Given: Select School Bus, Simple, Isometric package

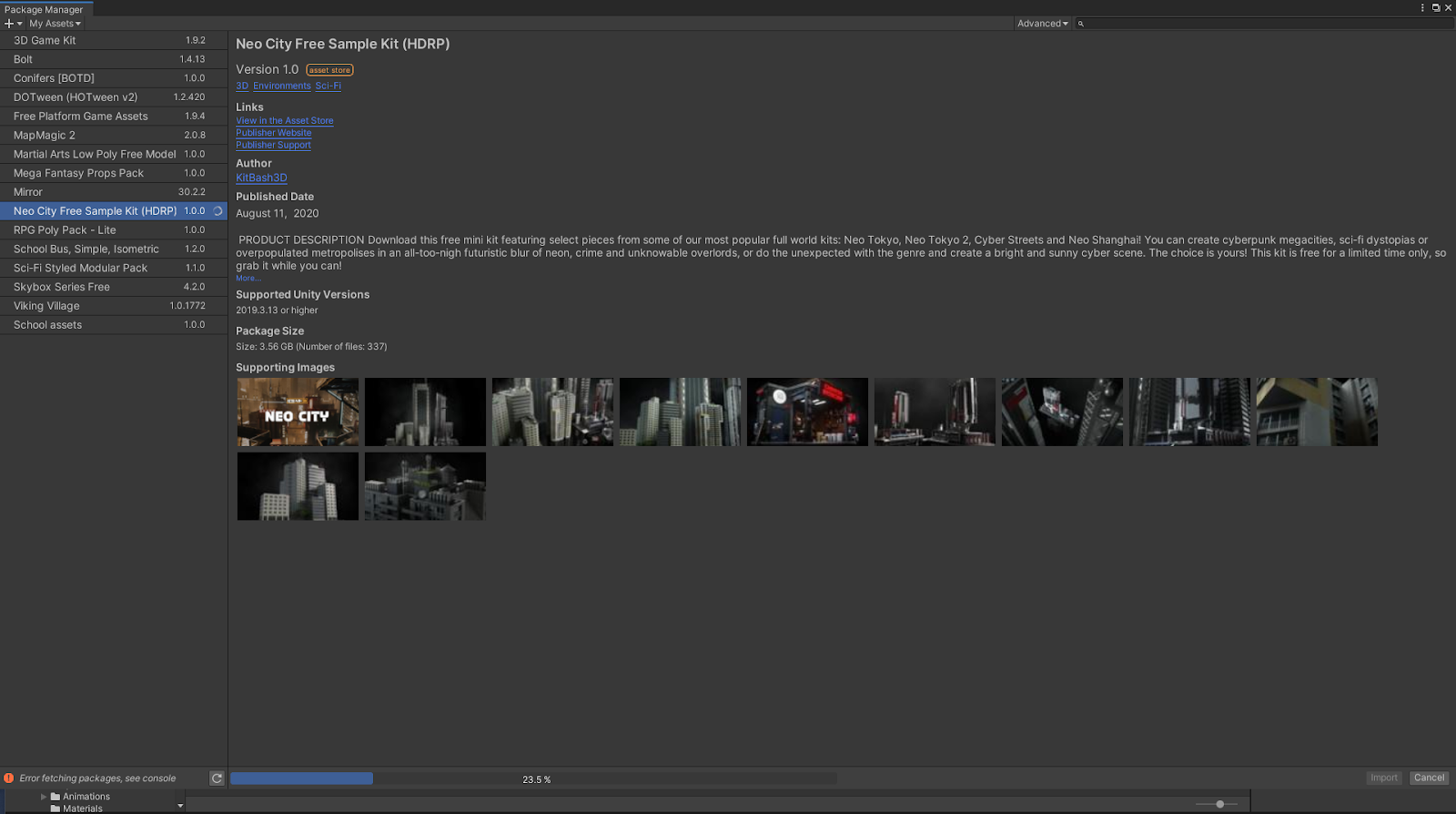Looking at the screenshot, I should point(114,249).
